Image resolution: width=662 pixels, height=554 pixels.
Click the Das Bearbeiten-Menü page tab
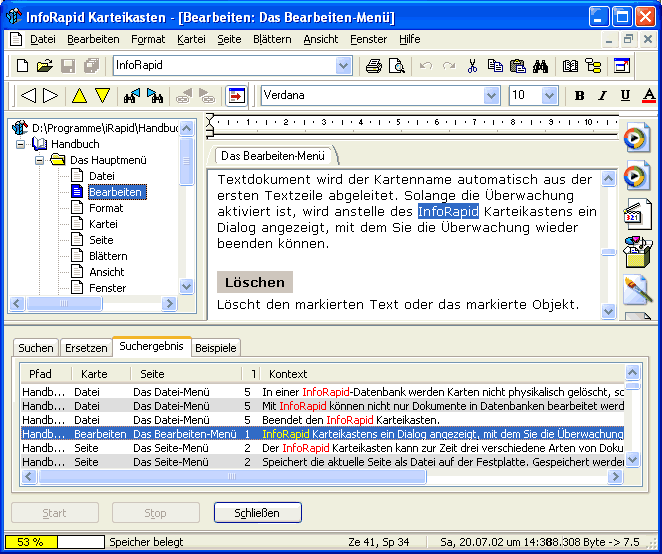pyautogui.click(x=273, y=156)
